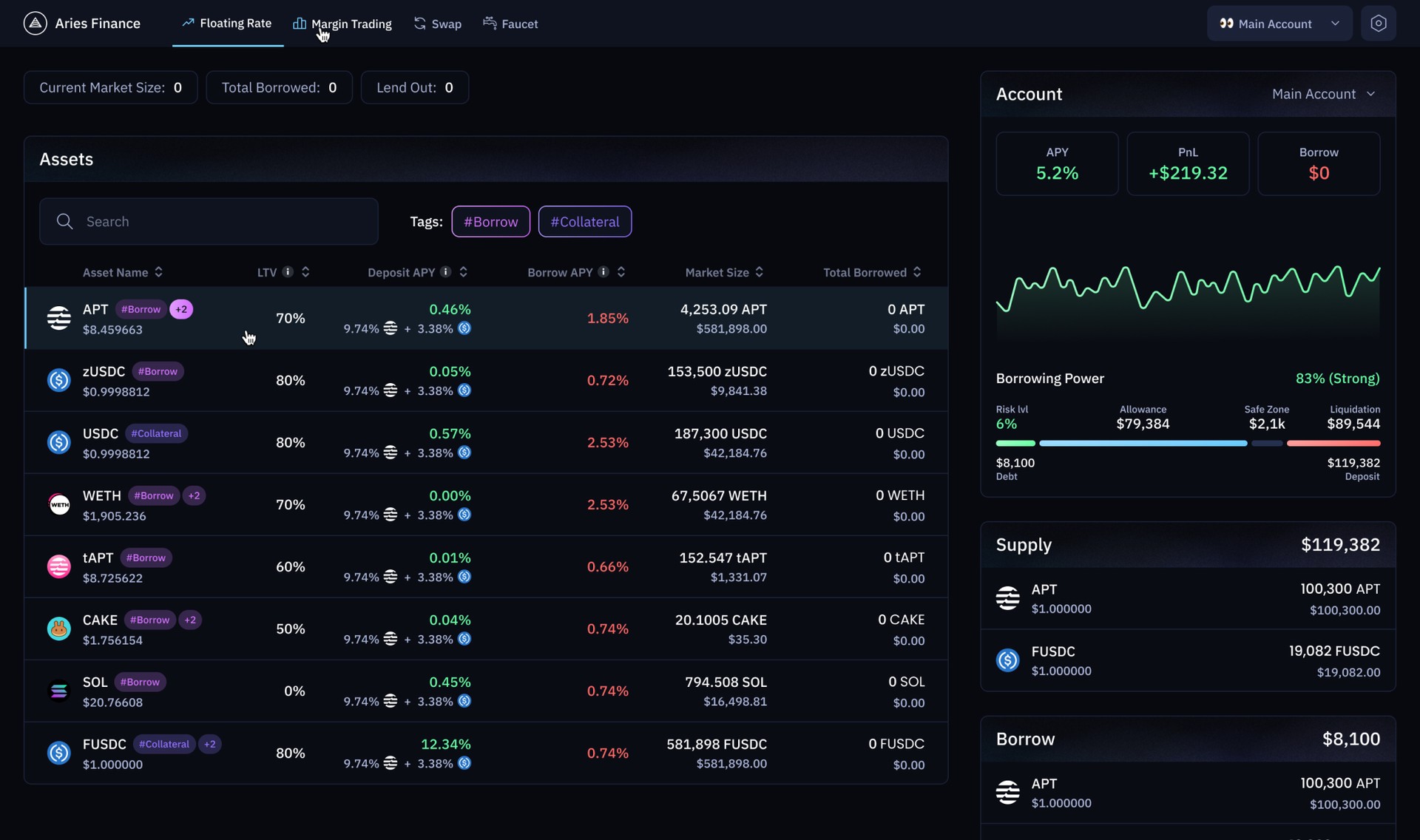
Task: Click the Aptos reward icon in FUSDC row
Action: tap(390, 763)
